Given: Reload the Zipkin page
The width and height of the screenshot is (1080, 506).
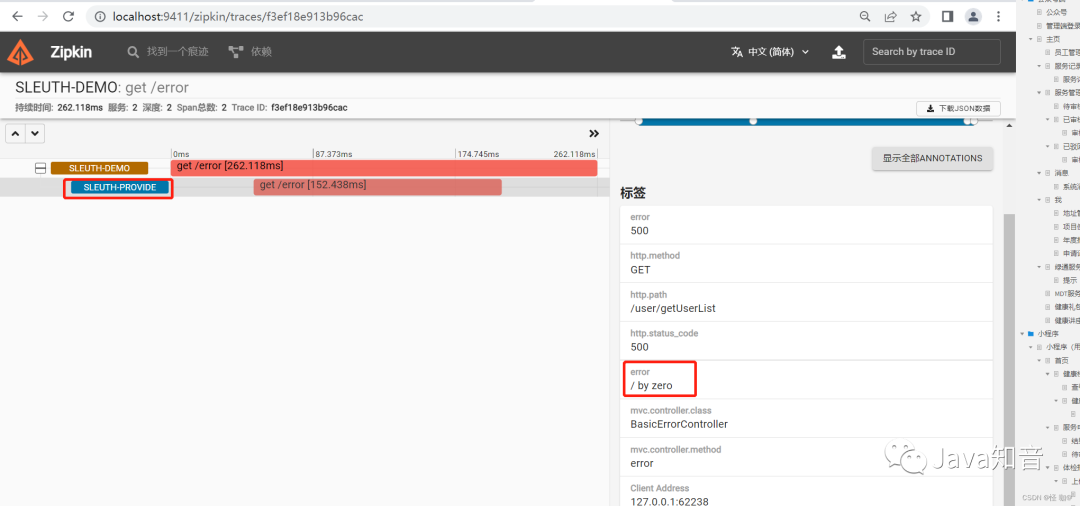Looking at the screenshot, I should (68, 17).
